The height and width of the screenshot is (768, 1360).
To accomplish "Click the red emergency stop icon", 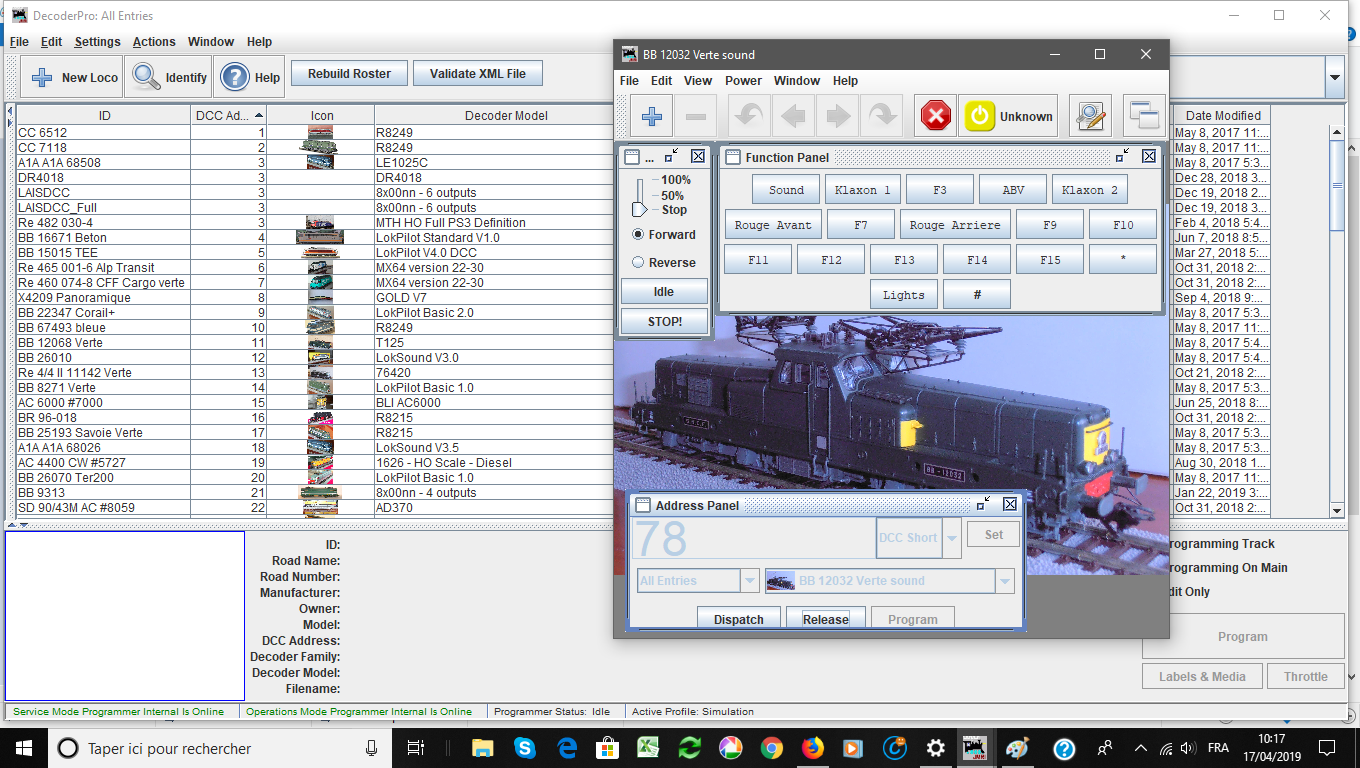I will (x=936, y=116).
